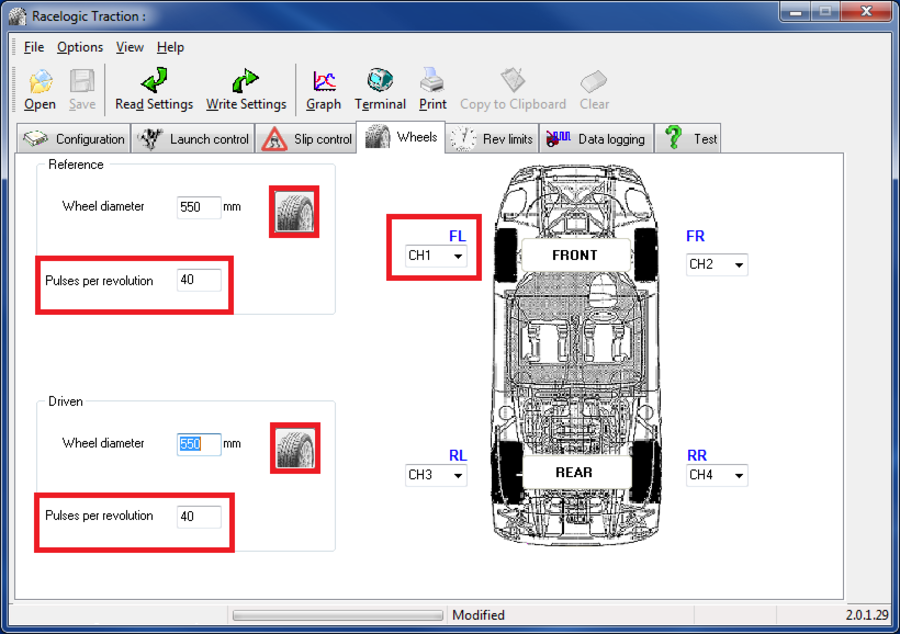Click Driven pulses per revolution field
900x634 pixels.
[x=199, y=516]
